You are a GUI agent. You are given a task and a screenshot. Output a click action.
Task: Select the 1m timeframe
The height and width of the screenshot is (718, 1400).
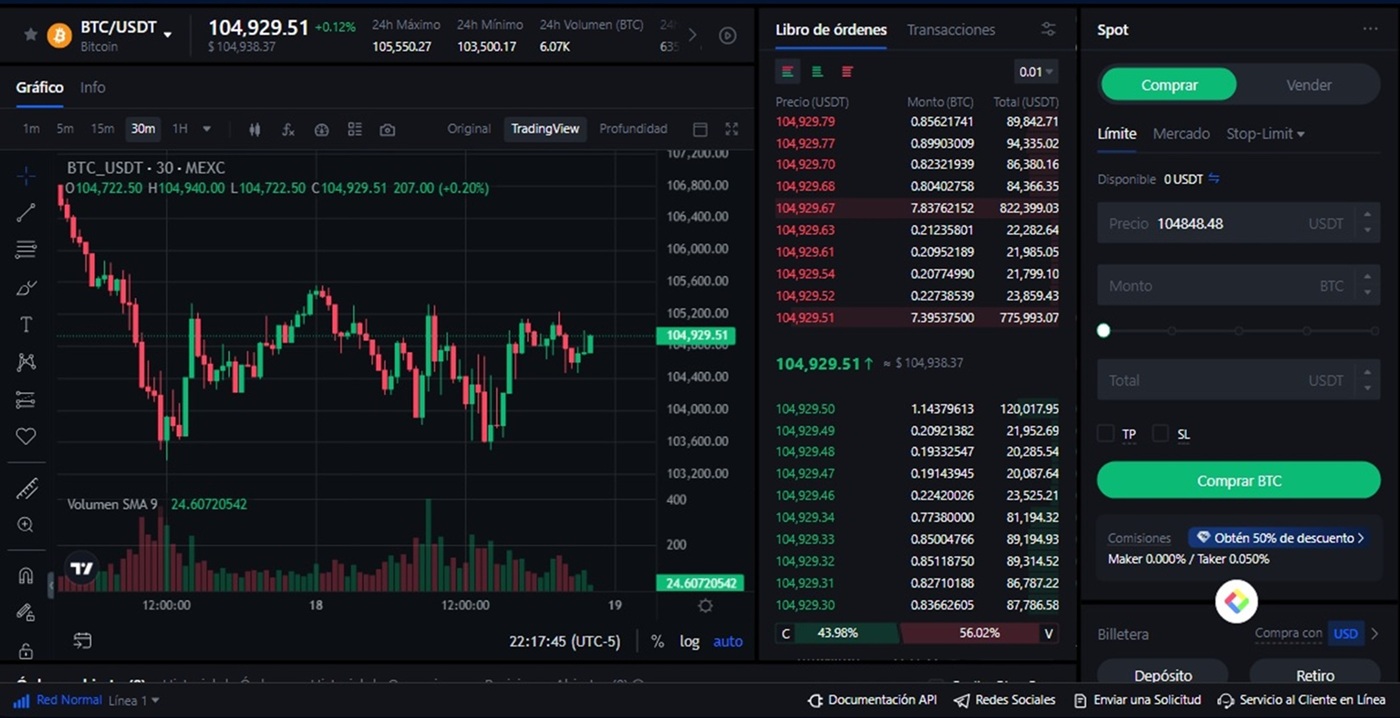(x=31, y=129)
